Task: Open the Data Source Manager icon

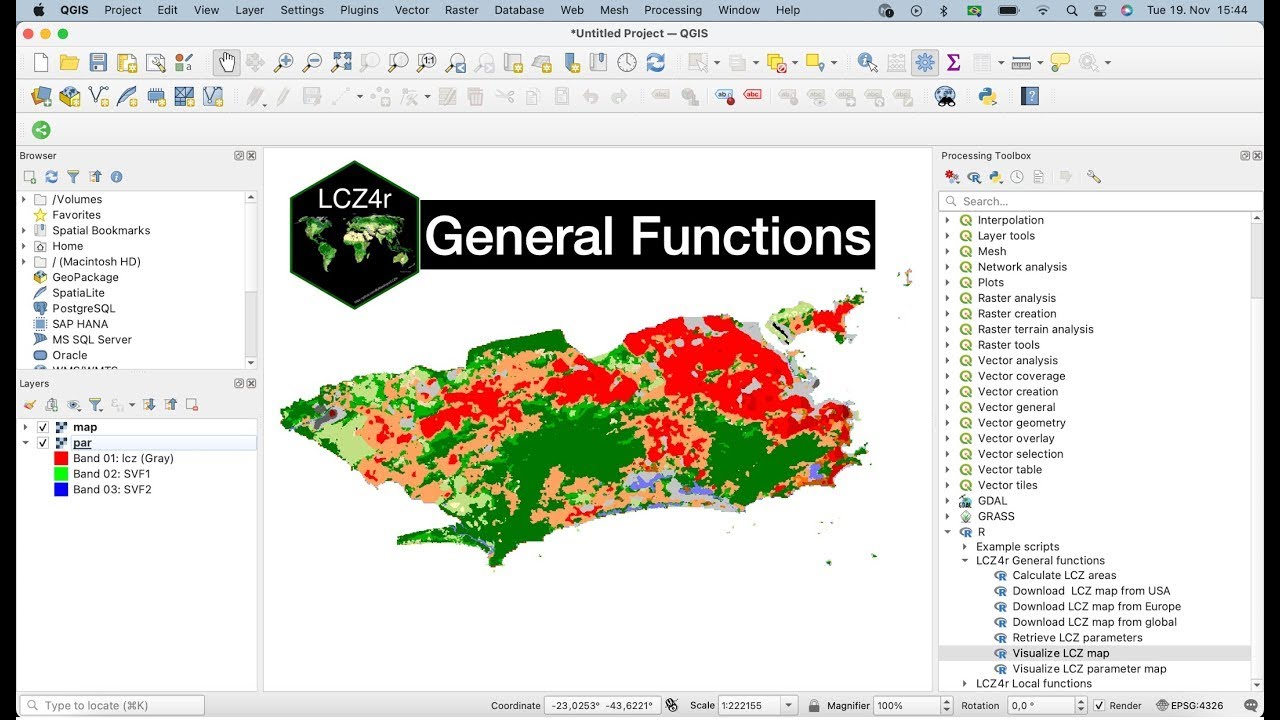Action: pyautogui.click(x=41, y=97)
